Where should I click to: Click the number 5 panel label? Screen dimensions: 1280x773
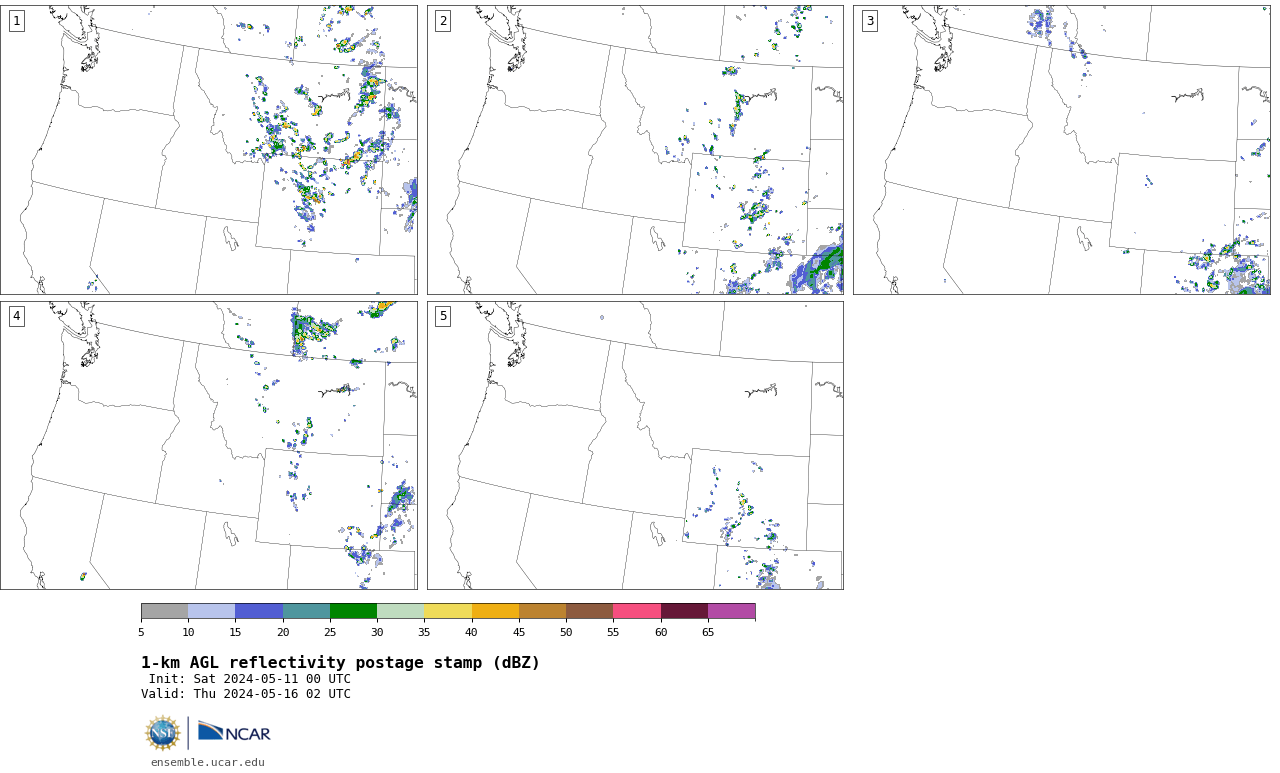(443, 316)
